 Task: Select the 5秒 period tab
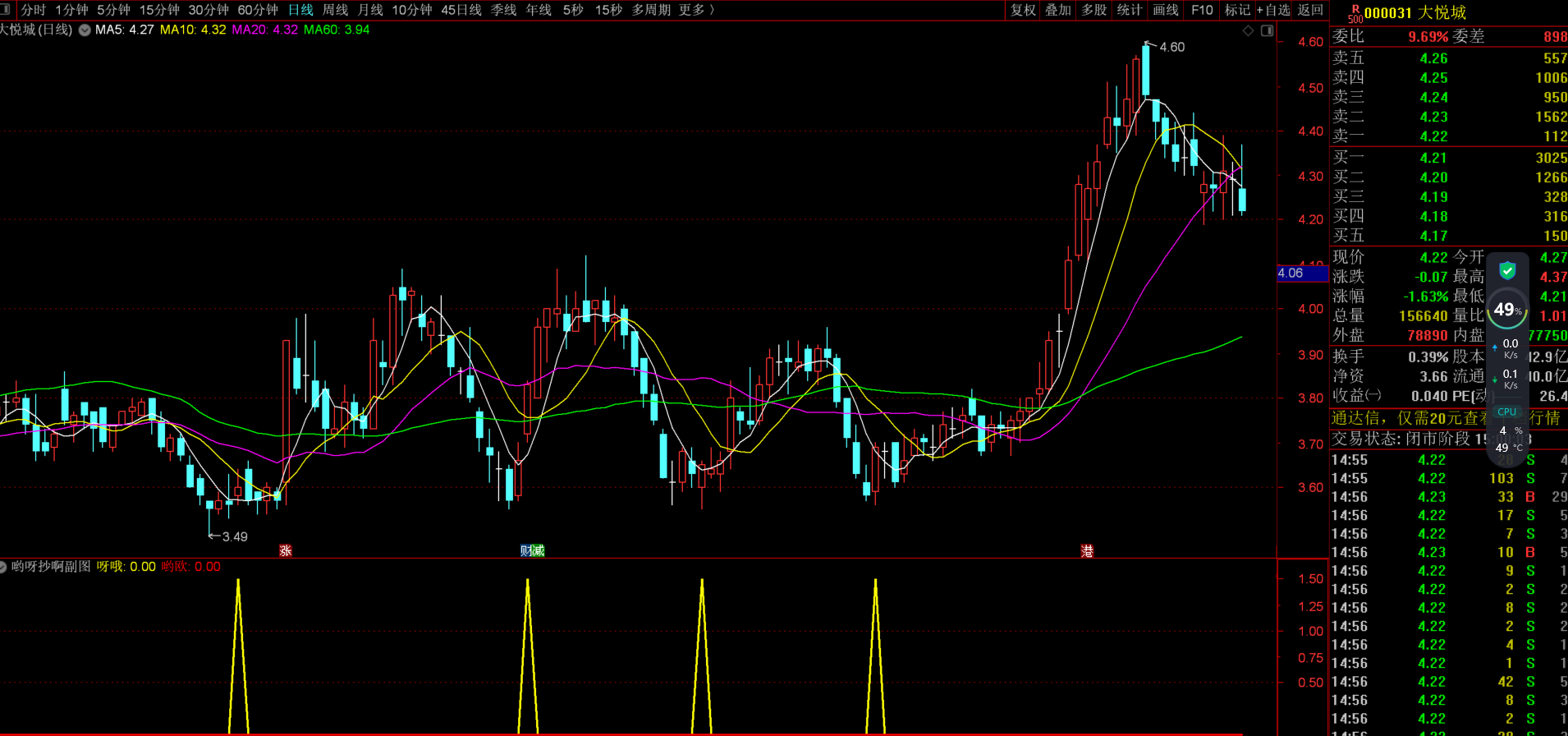[573, 10]
